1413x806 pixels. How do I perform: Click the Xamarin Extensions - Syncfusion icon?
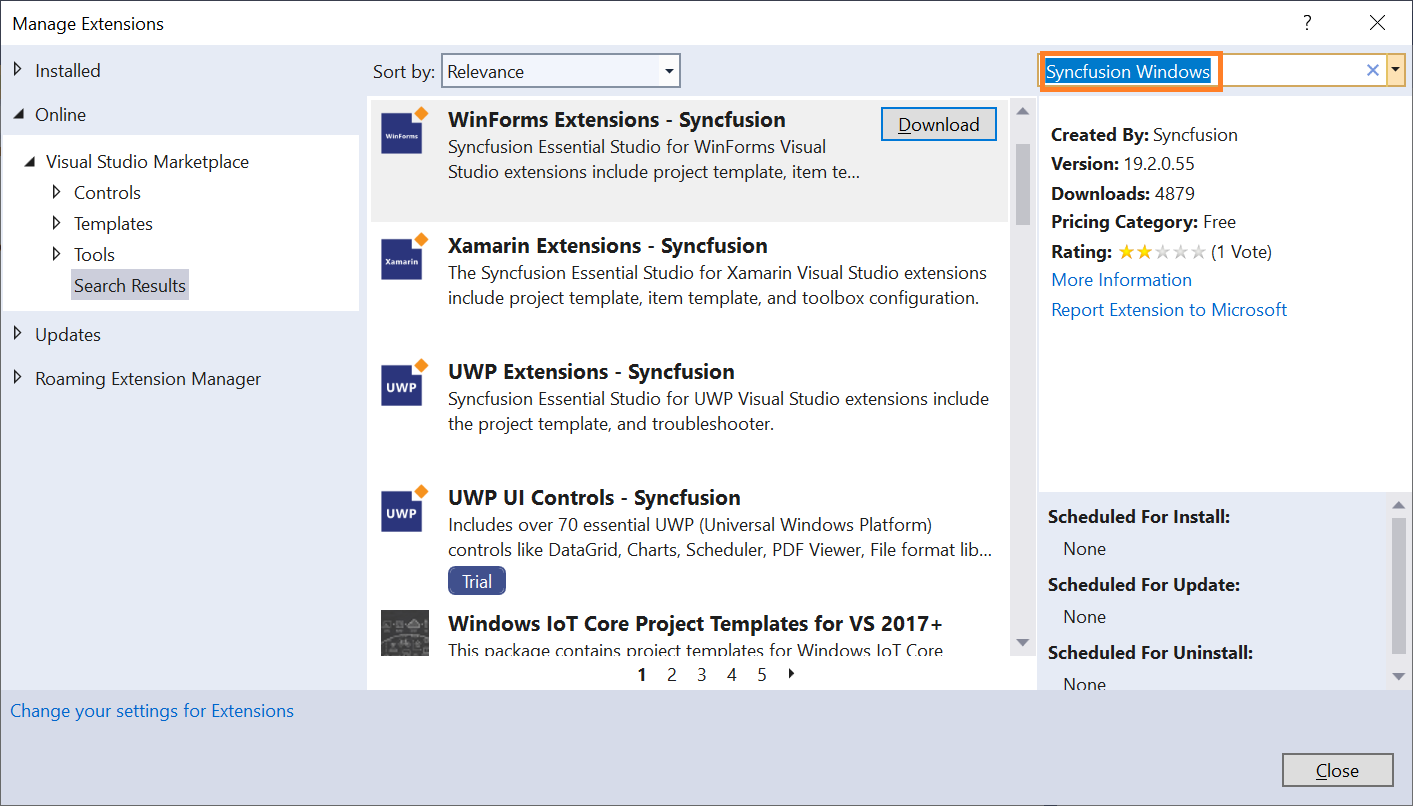(404, 257)
